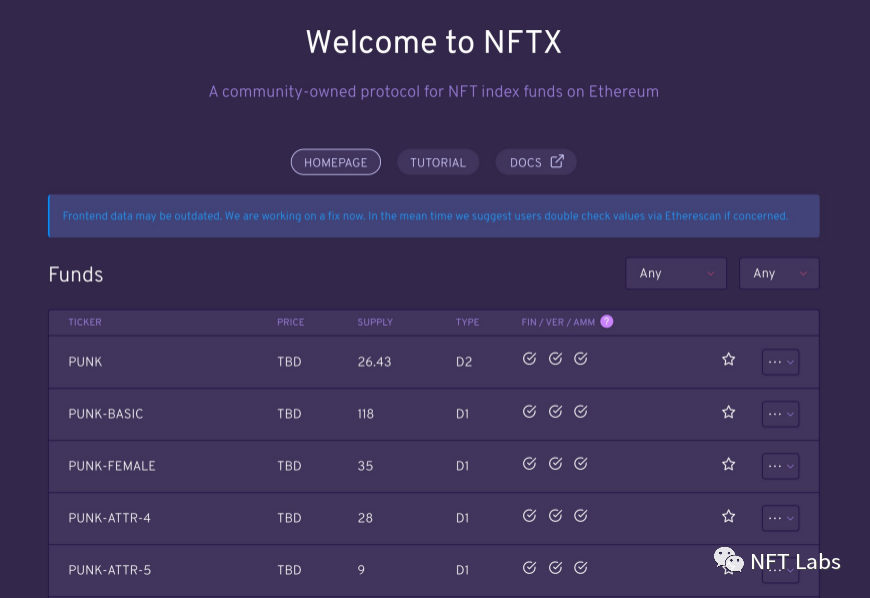This screenshot has height=598, width=870.
Task: Open the first Any filter dropdown
Action: tap(676, 273)
